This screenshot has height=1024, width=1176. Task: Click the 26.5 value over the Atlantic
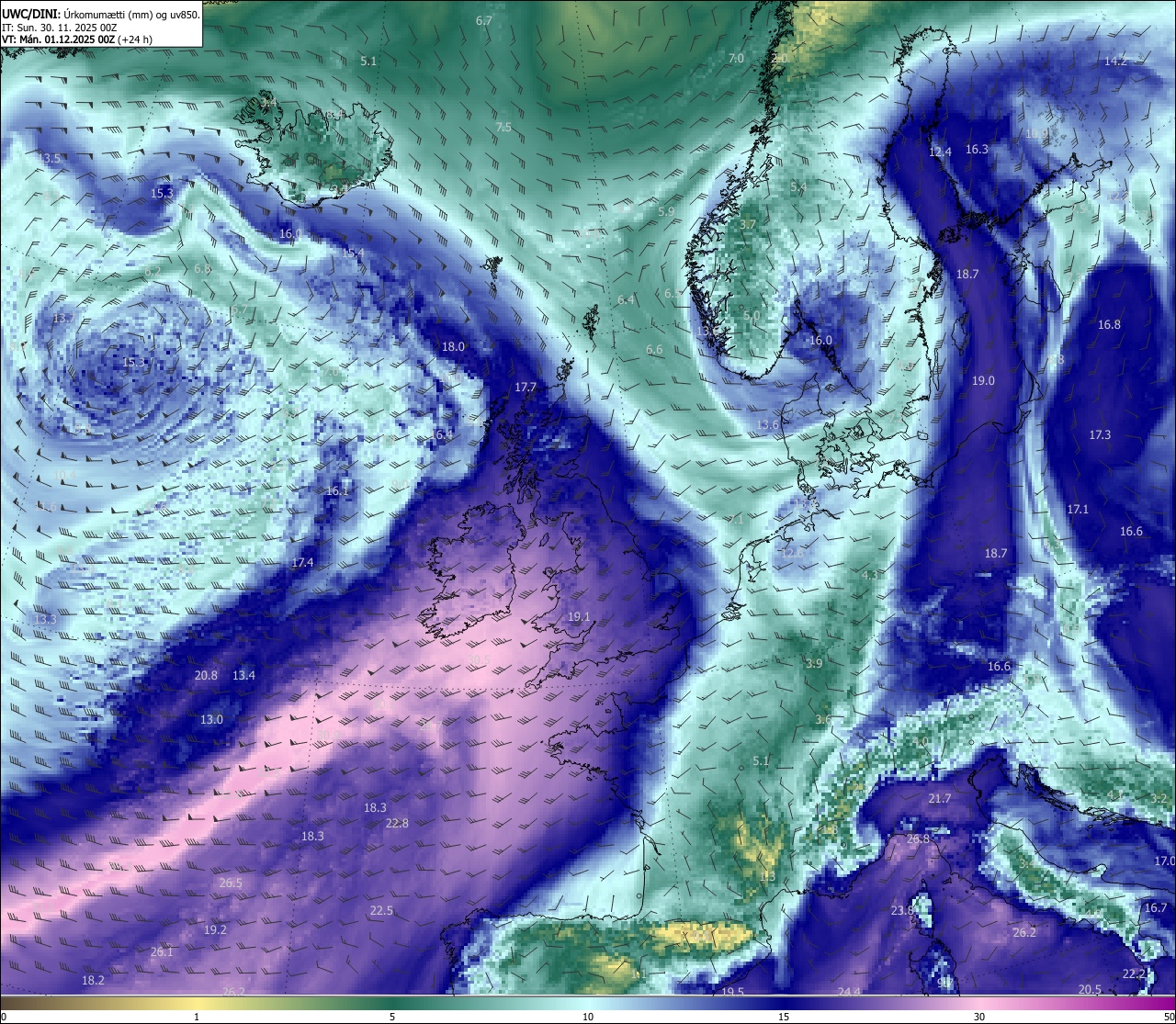[x=231, y=883]
